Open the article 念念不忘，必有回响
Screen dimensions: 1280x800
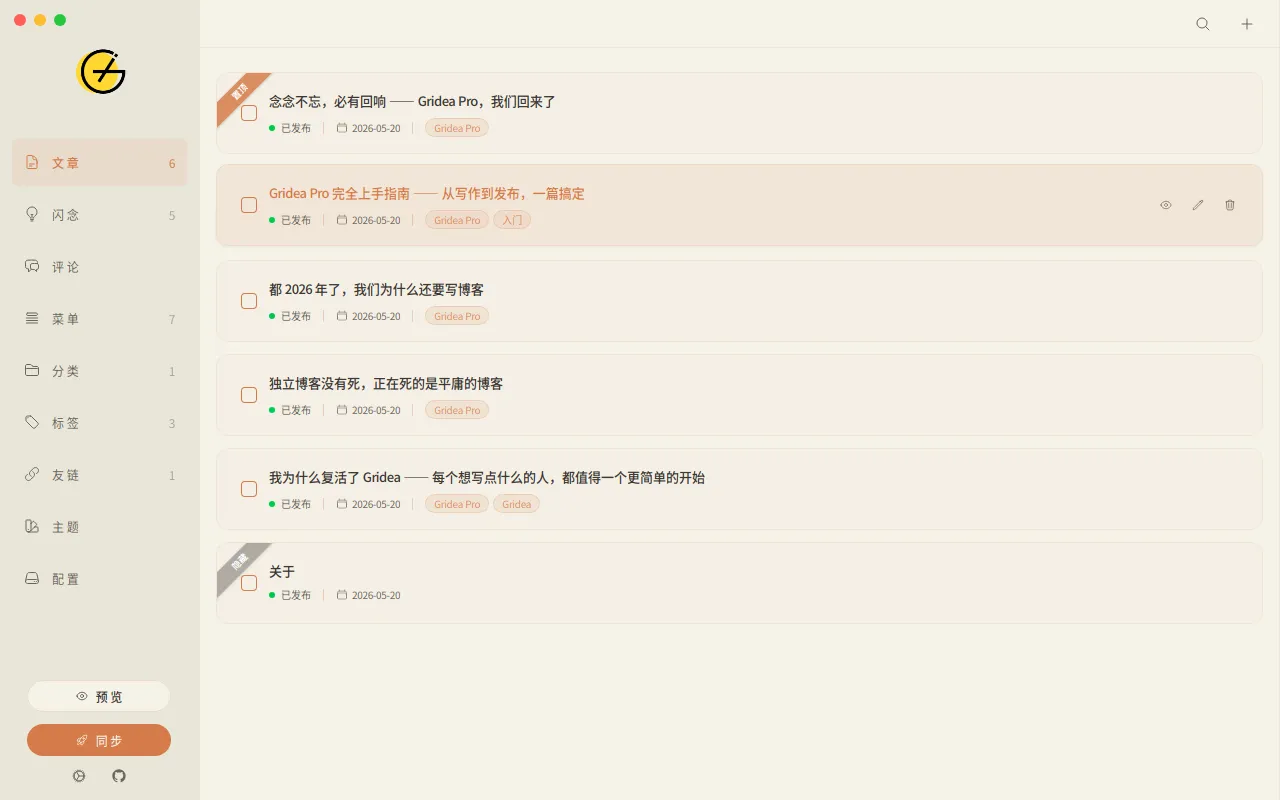(x=412, y=102)
